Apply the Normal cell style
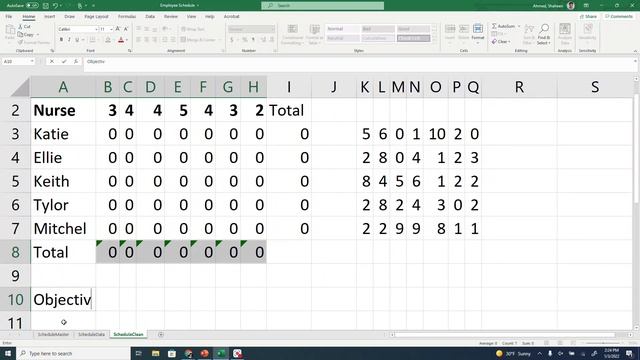Image resolution: width=640 pixels, height=360 pixels. [343, 29]
